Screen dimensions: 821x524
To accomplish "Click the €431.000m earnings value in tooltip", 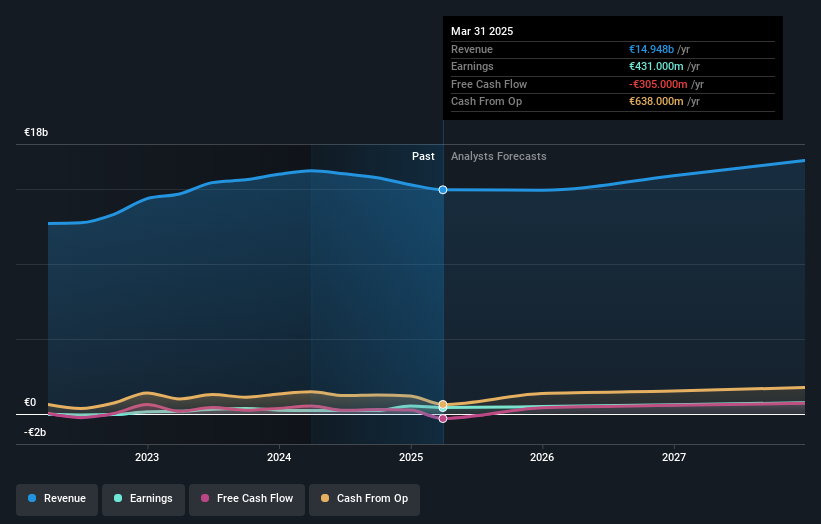I will click(656, 66).
